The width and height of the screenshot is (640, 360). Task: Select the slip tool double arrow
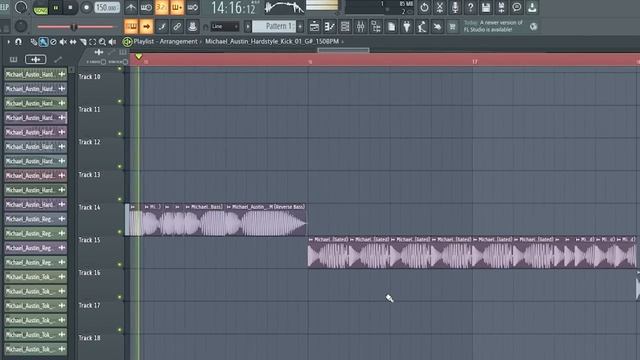click(73, 42)
